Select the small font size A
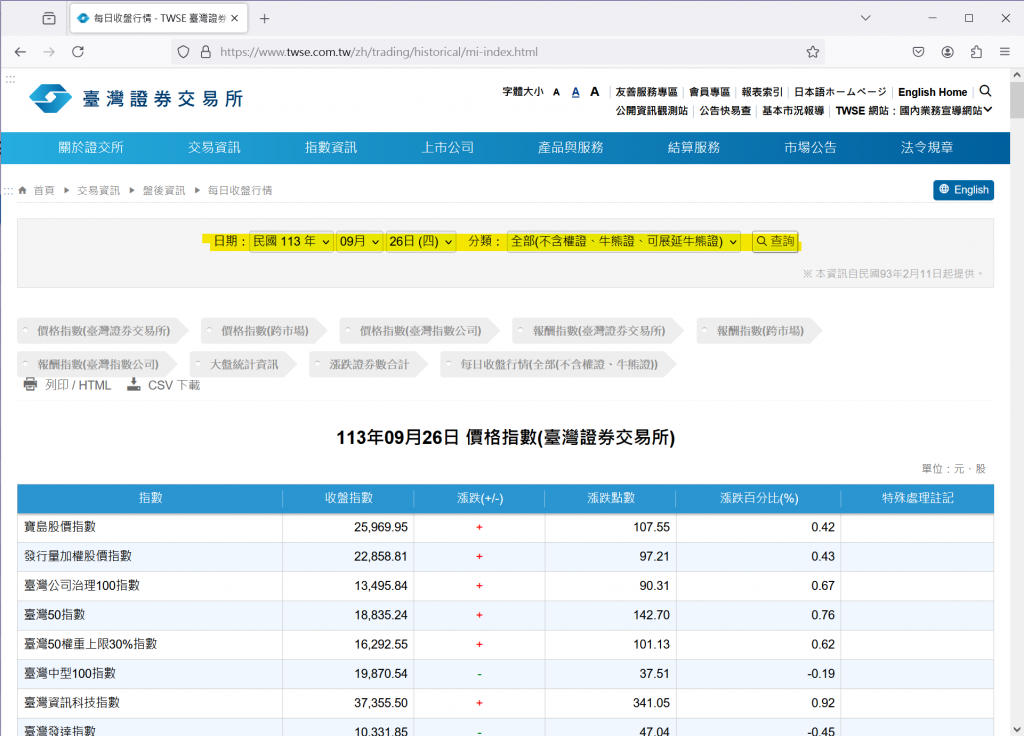1024x736 pixels. tap(556, 92)
